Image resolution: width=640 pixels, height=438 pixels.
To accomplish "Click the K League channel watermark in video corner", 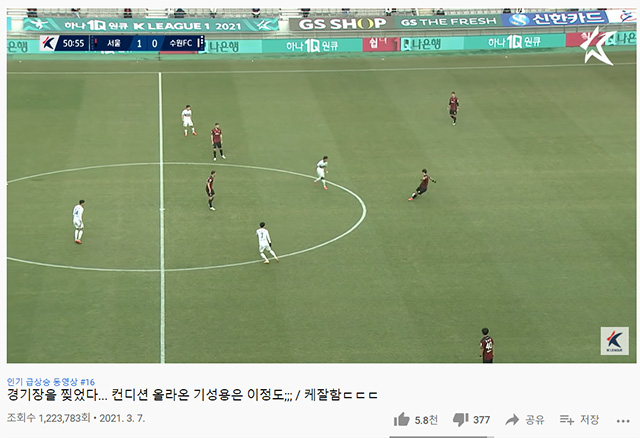I will point(614,341).
